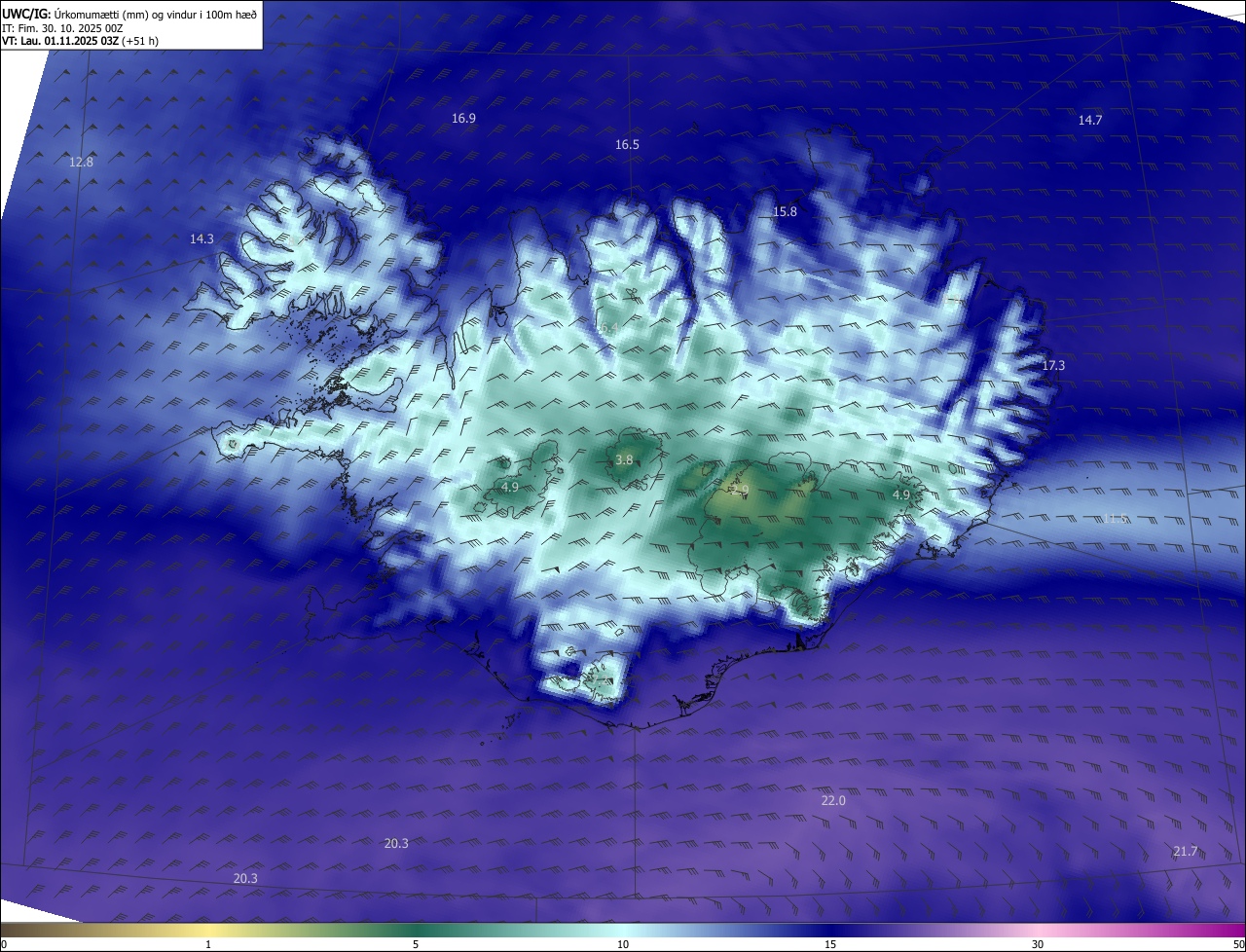The image size is (1246, 952).
Task: Click the 12.8 value on the map
Action: [81, 163]
